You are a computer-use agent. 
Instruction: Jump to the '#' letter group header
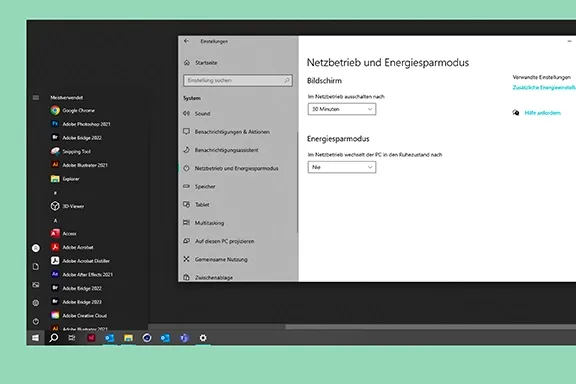point(55,193)
